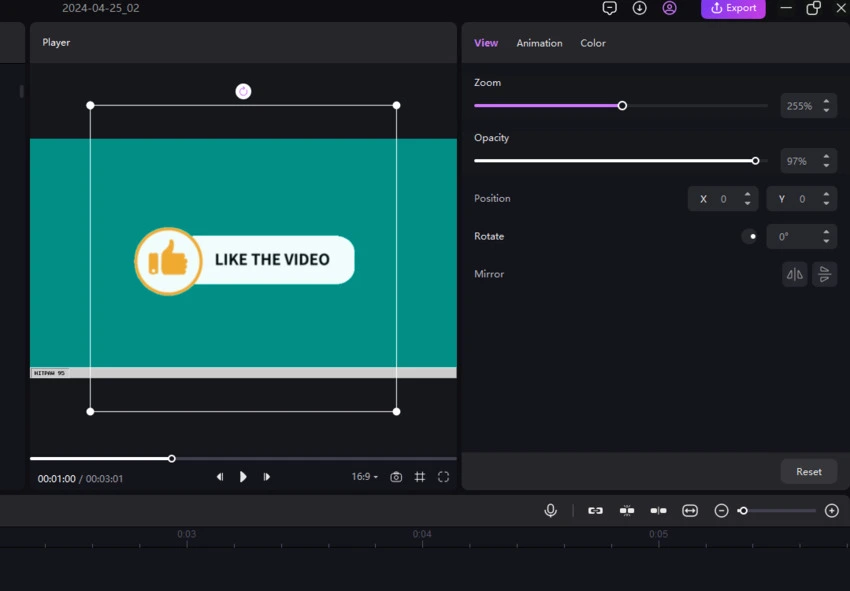
Task: Click the vertical mirror flip icon
Action: click(x=824, y=274)
